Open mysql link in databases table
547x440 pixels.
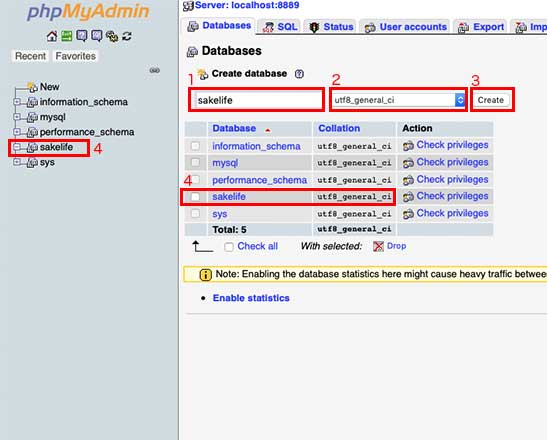point(225,163)
